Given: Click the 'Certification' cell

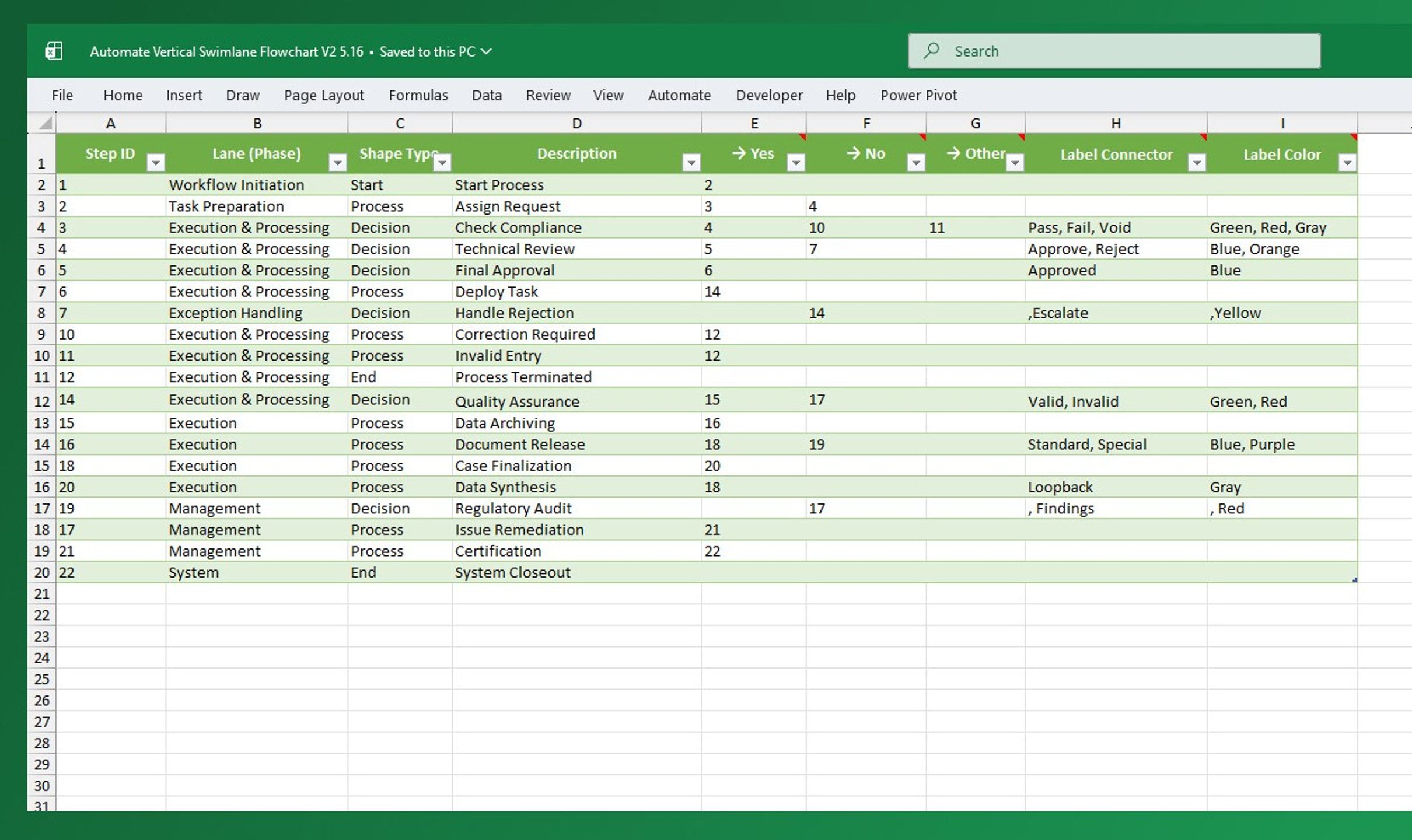Looking at the screenshot, I should coord(577,551).
